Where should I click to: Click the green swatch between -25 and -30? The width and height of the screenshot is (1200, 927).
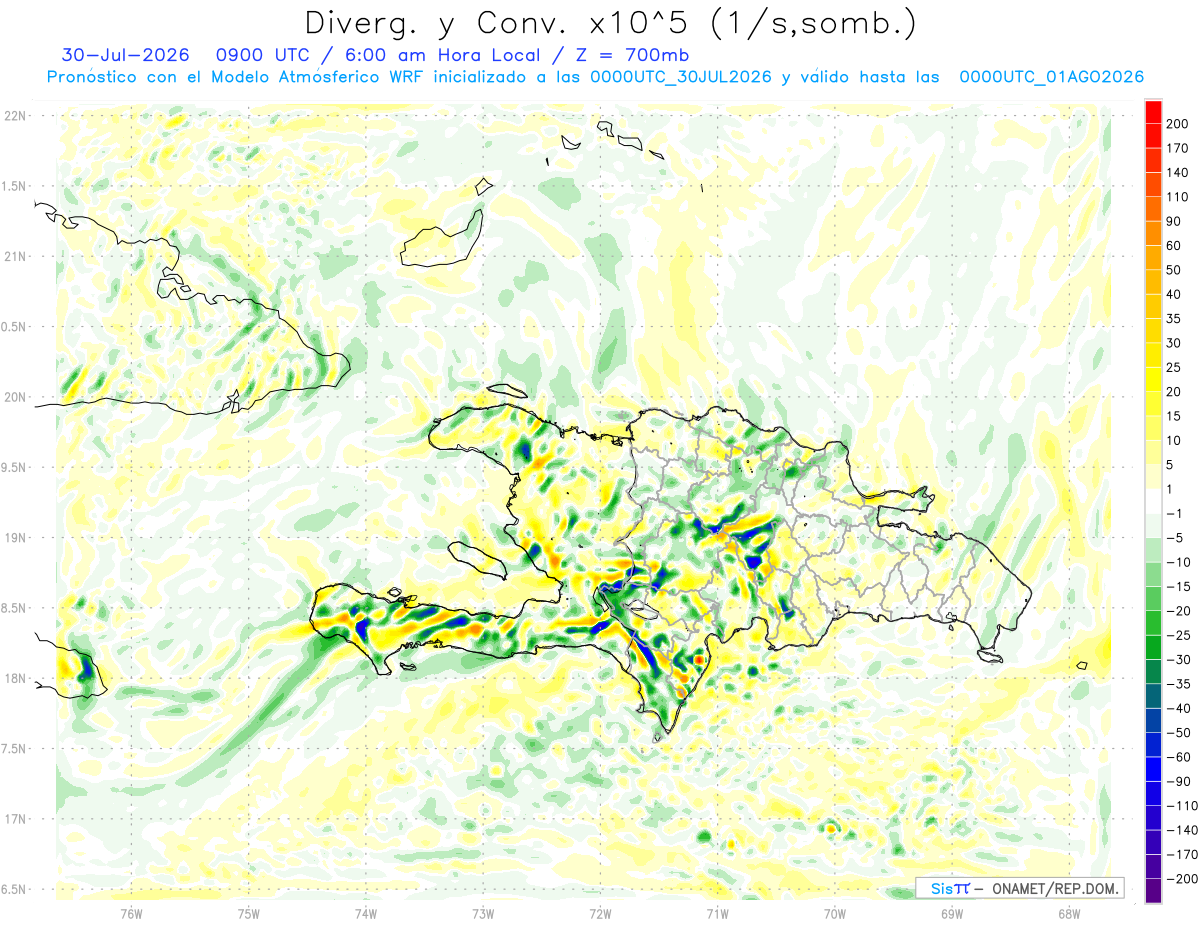(1153, 647)
